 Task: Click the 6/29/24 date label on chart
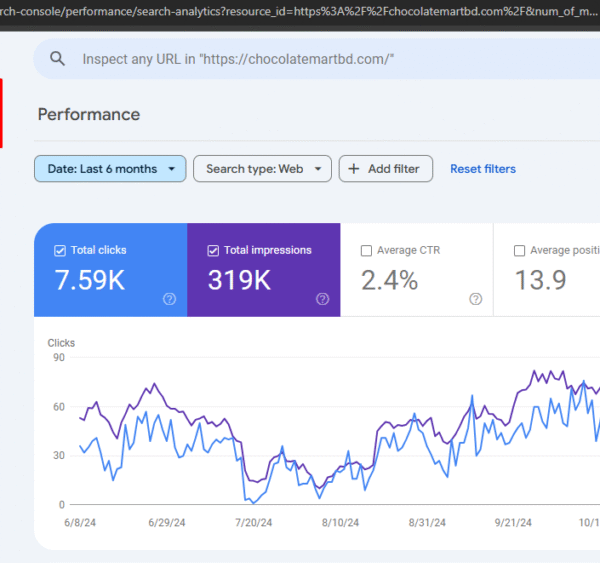click(x=167, y=522)
